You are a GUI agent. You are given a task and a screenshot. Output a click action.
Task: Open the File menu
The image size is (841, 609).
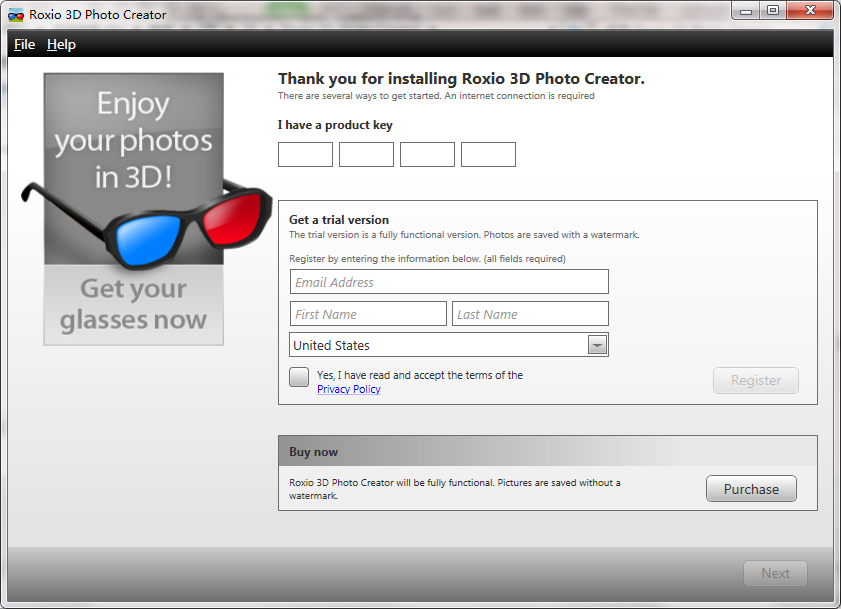pos(24,45)
